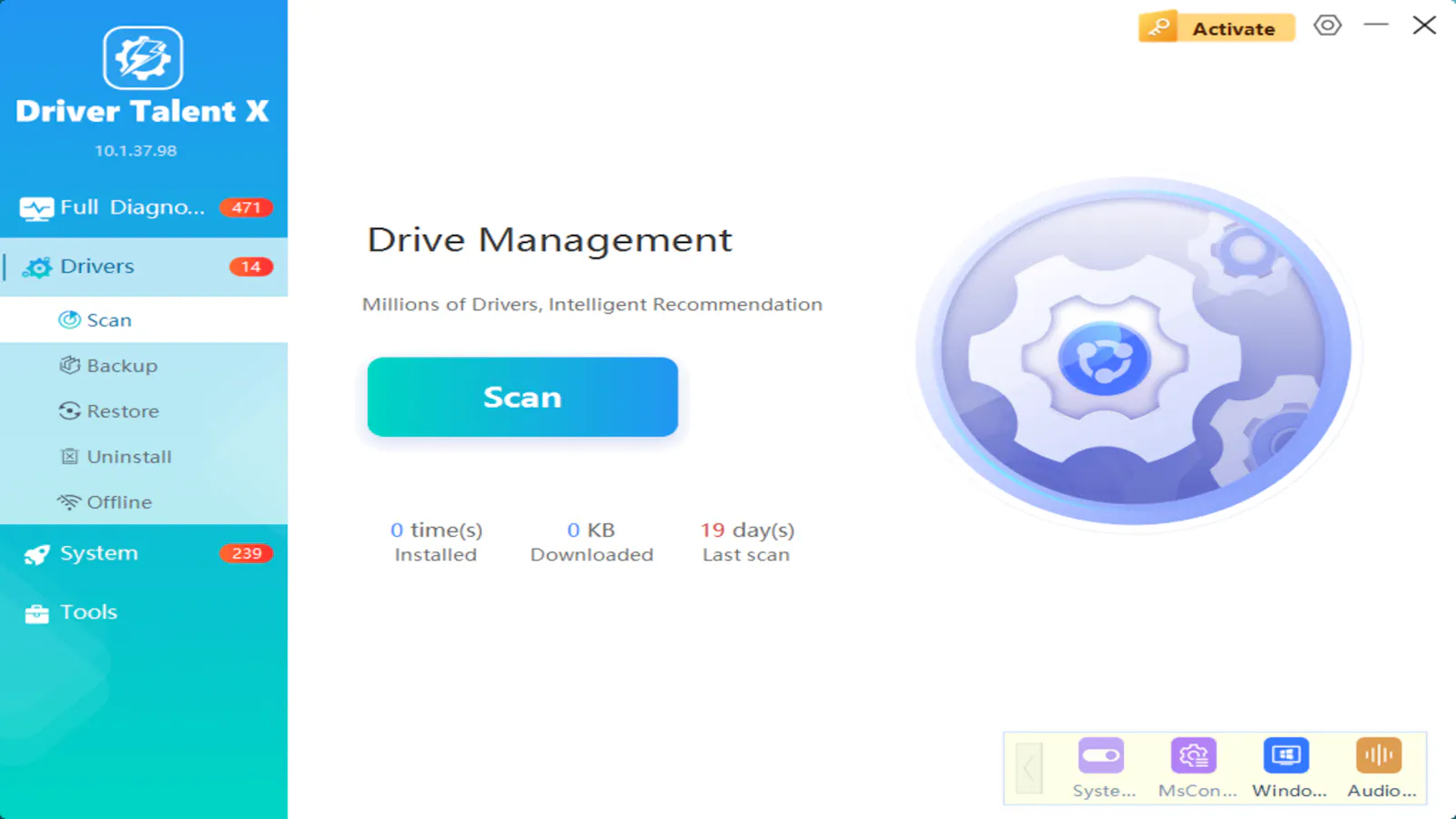Image resolution: width=1456 pixels, height=819 pixels.
Task: Launch the MsConfig tool shortcut
Action: (x=1196, y=768)
